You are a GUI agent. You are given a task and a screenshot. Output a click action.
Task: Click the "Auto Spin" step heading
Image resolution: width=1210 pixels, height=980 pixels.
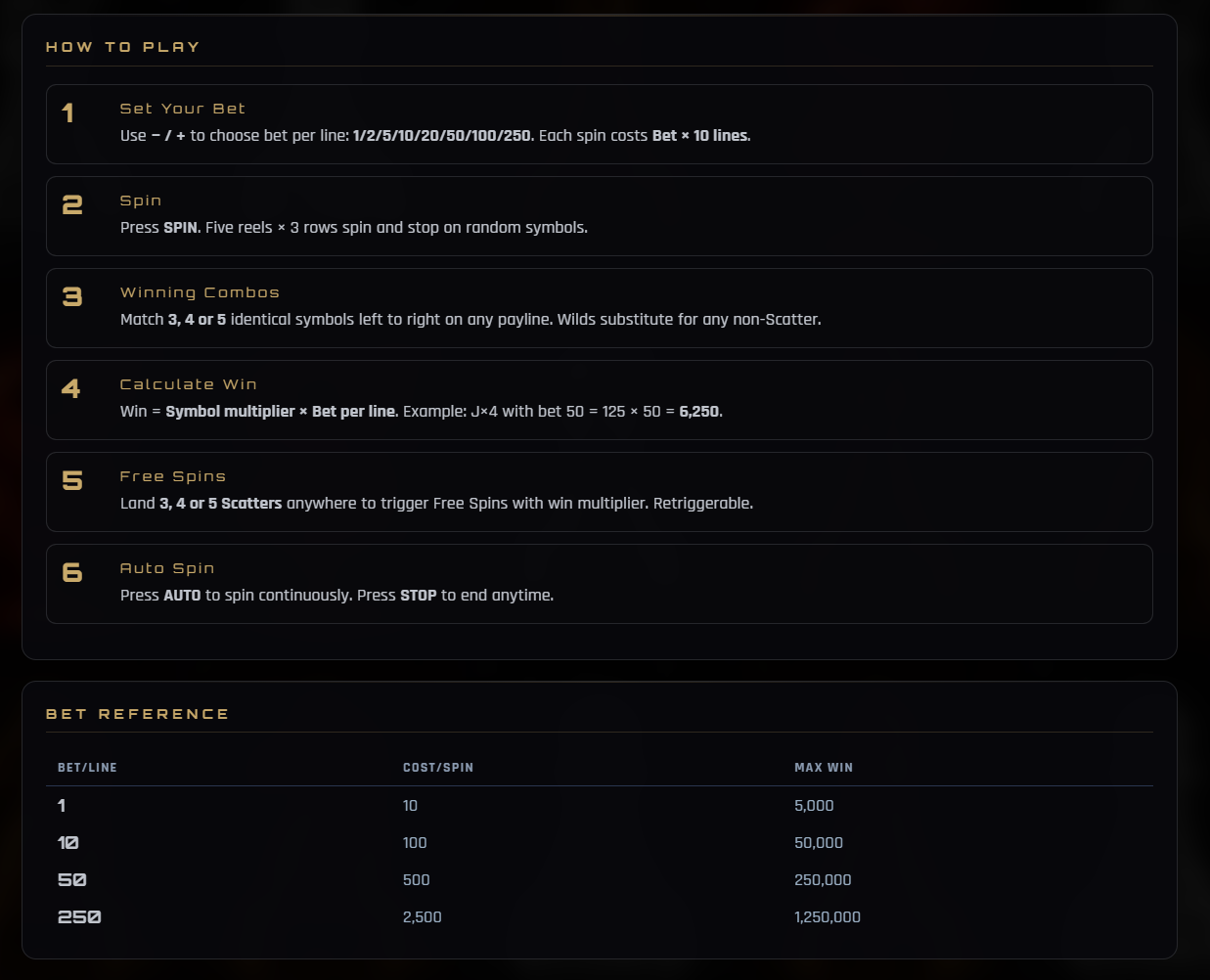tap(167, 568)
